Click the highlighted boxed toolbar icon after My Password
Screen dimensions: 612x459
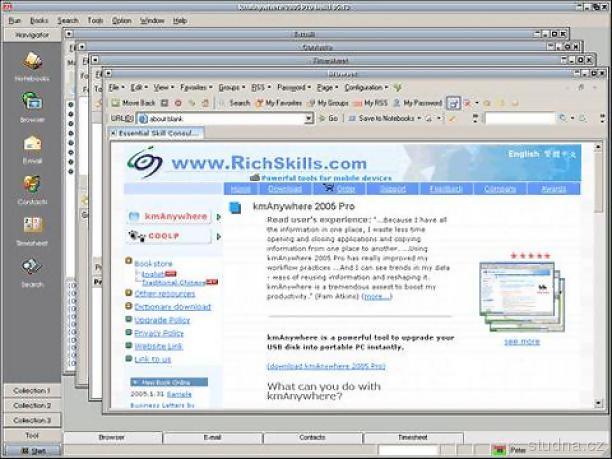pos(454,103)
